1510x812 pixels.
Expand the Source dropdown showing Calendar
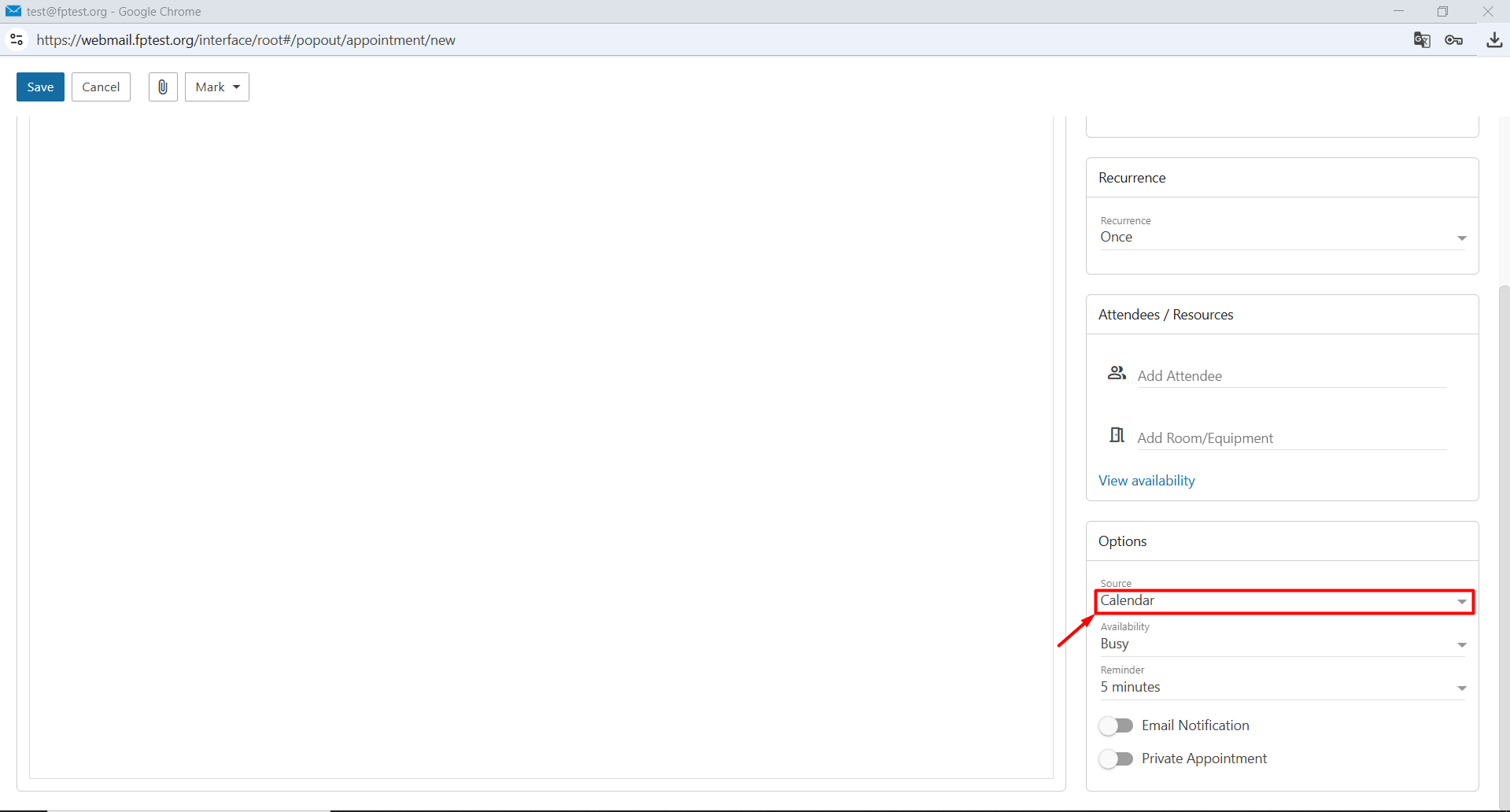[1283, 601]
